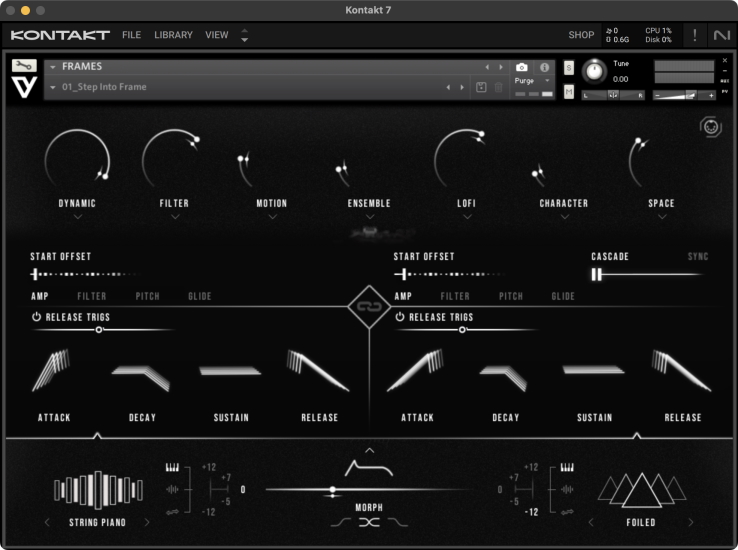The width and height of the screenshot is (738, 550).
Task: Expand the Space macro options chevron
Action: (662, 217)
